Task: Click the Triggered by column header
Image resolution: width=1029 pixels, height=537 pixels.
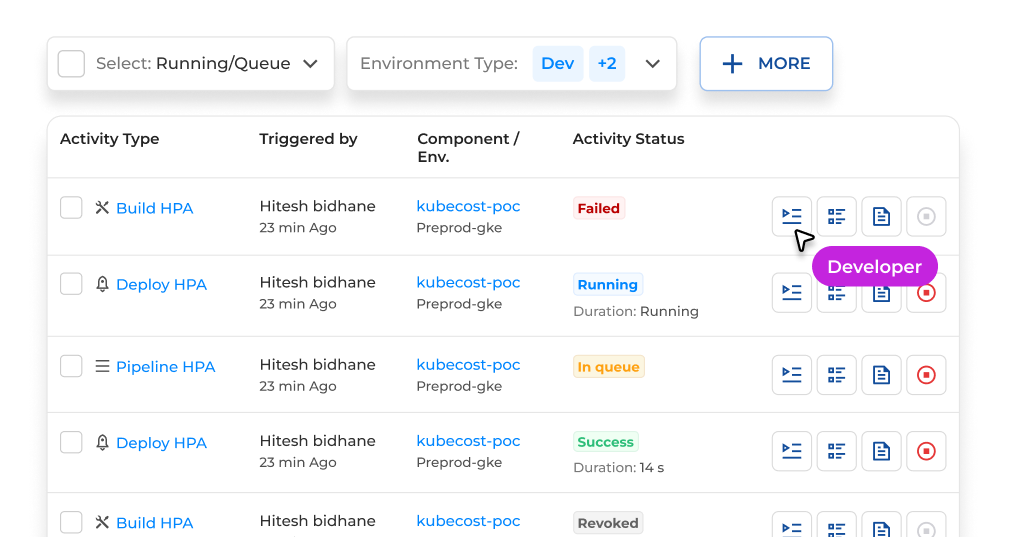Action: click(x=308, y=139)
